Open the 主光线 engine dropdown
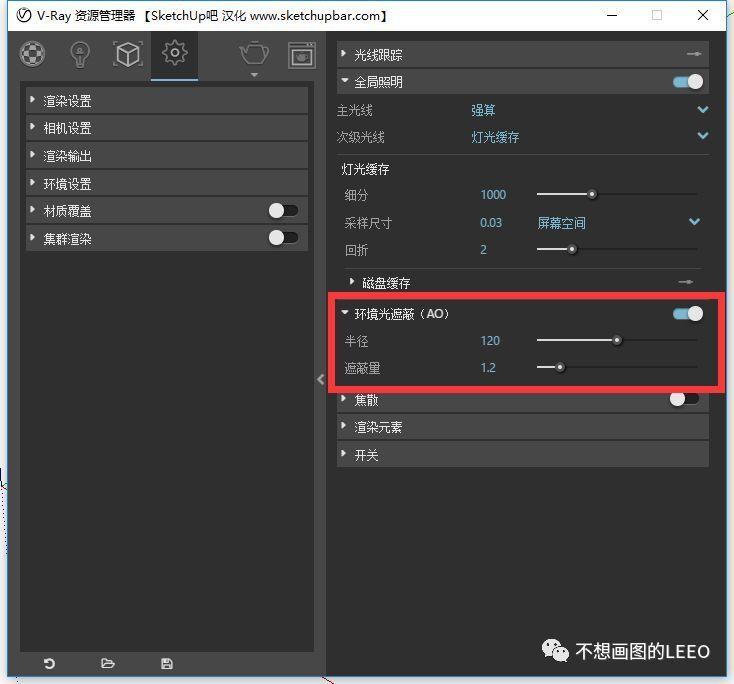This screenshot has height=684, width=734. point(703,110)
